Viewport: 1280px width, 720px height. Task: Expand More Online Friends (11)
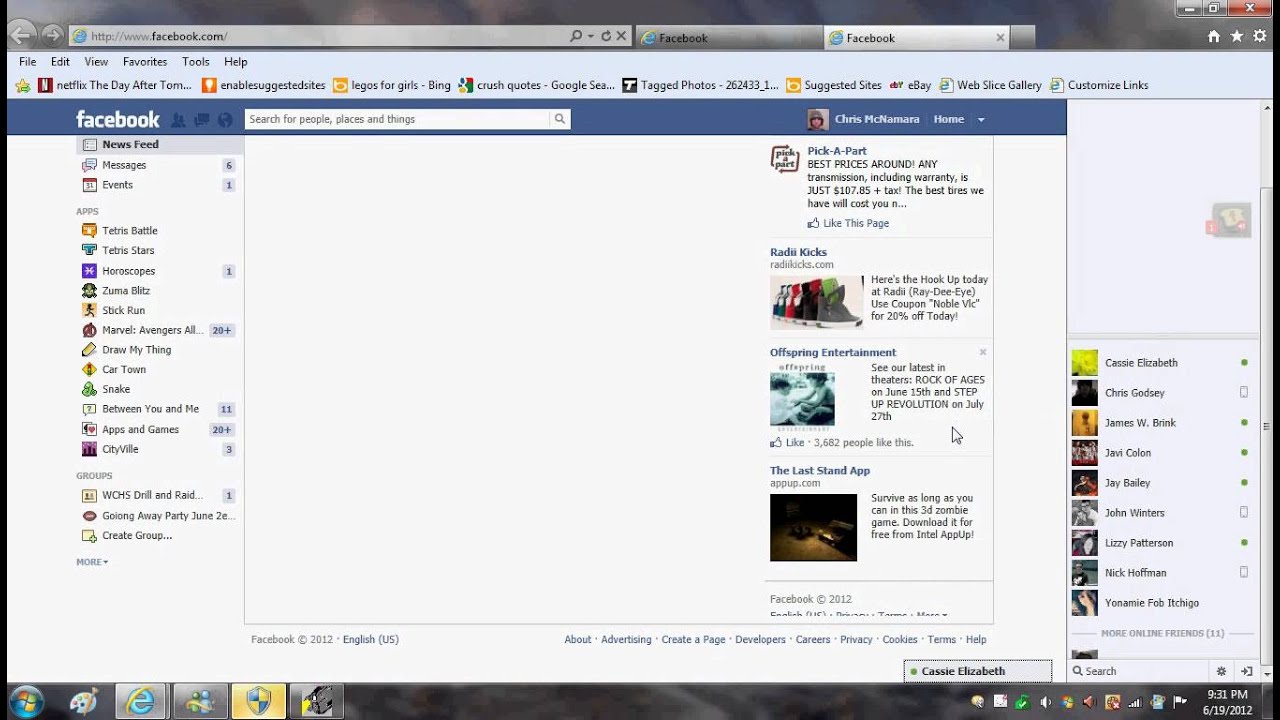tap(1162, 634)
